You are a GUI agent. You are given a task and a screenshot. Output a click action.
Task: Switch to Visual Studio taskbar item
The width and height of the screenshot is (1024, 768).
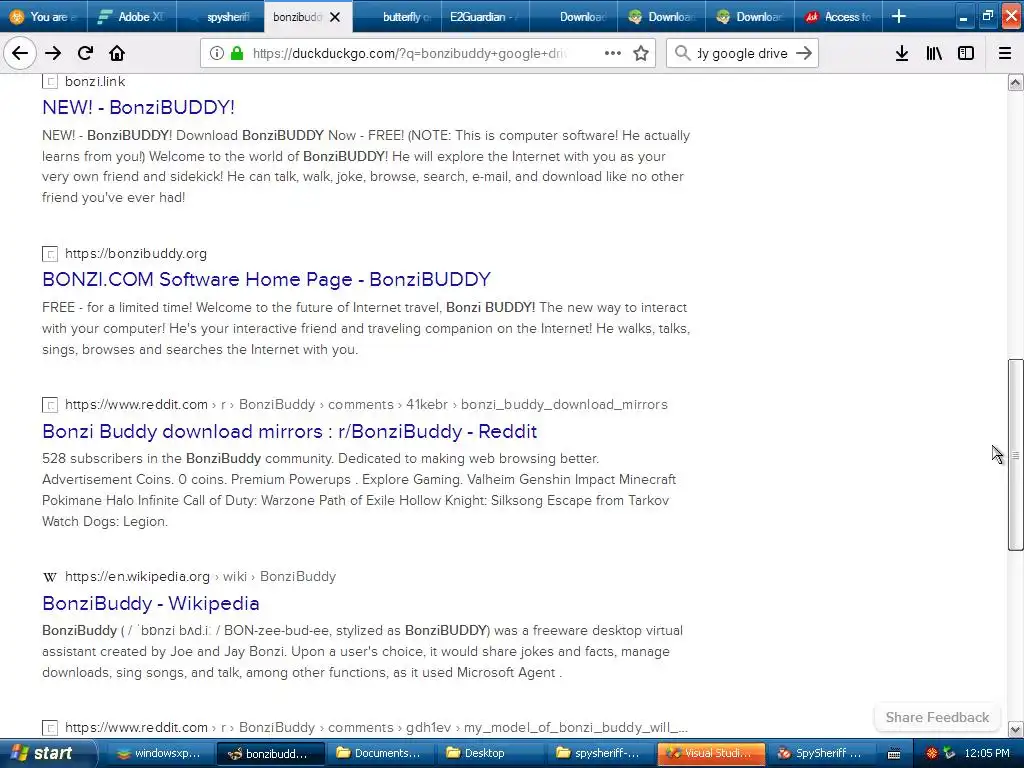coord(711,753)
